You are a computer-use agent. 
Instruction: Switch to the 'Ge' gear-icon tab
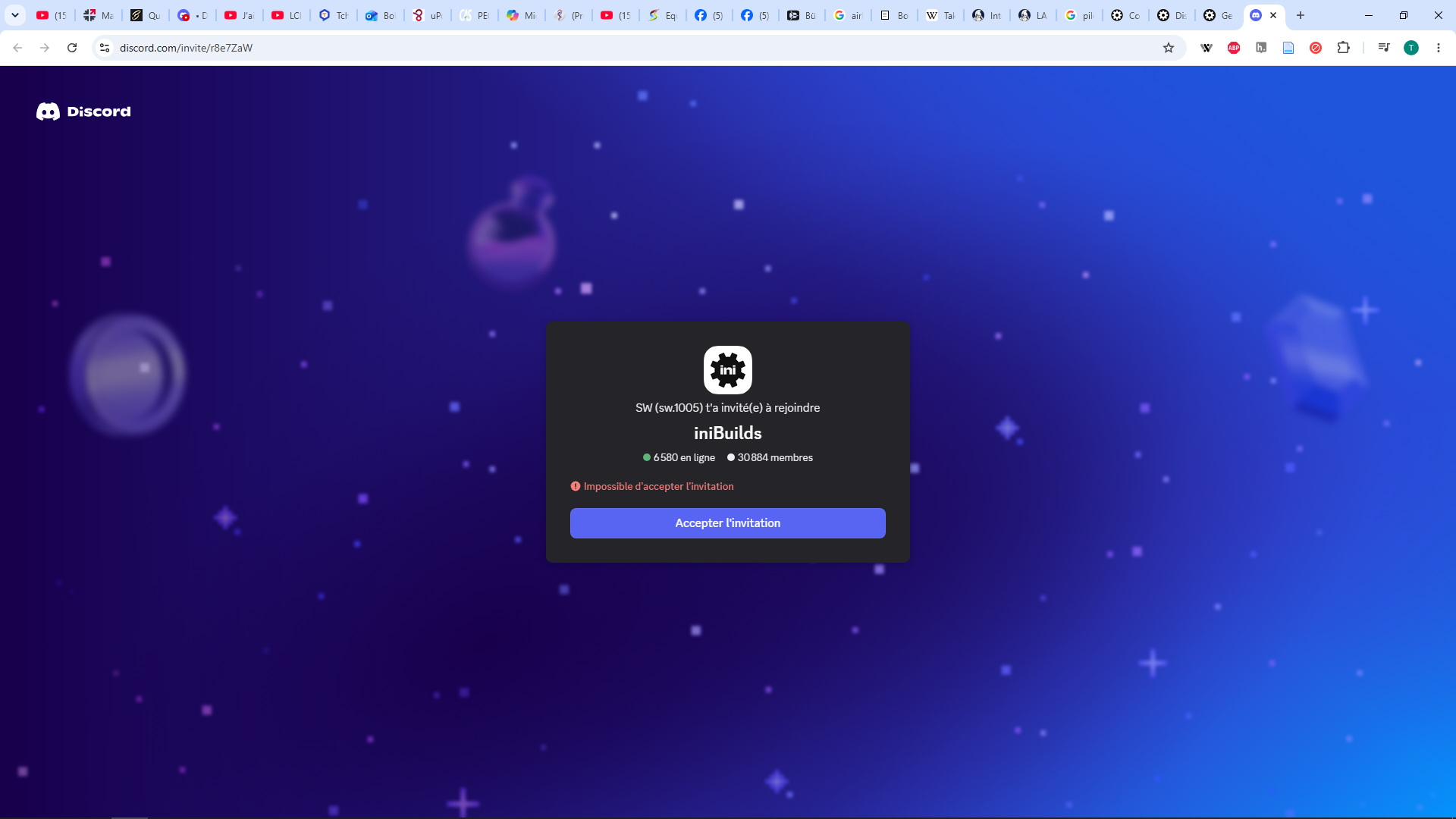pyautogui.click(x=1219, y=15)
